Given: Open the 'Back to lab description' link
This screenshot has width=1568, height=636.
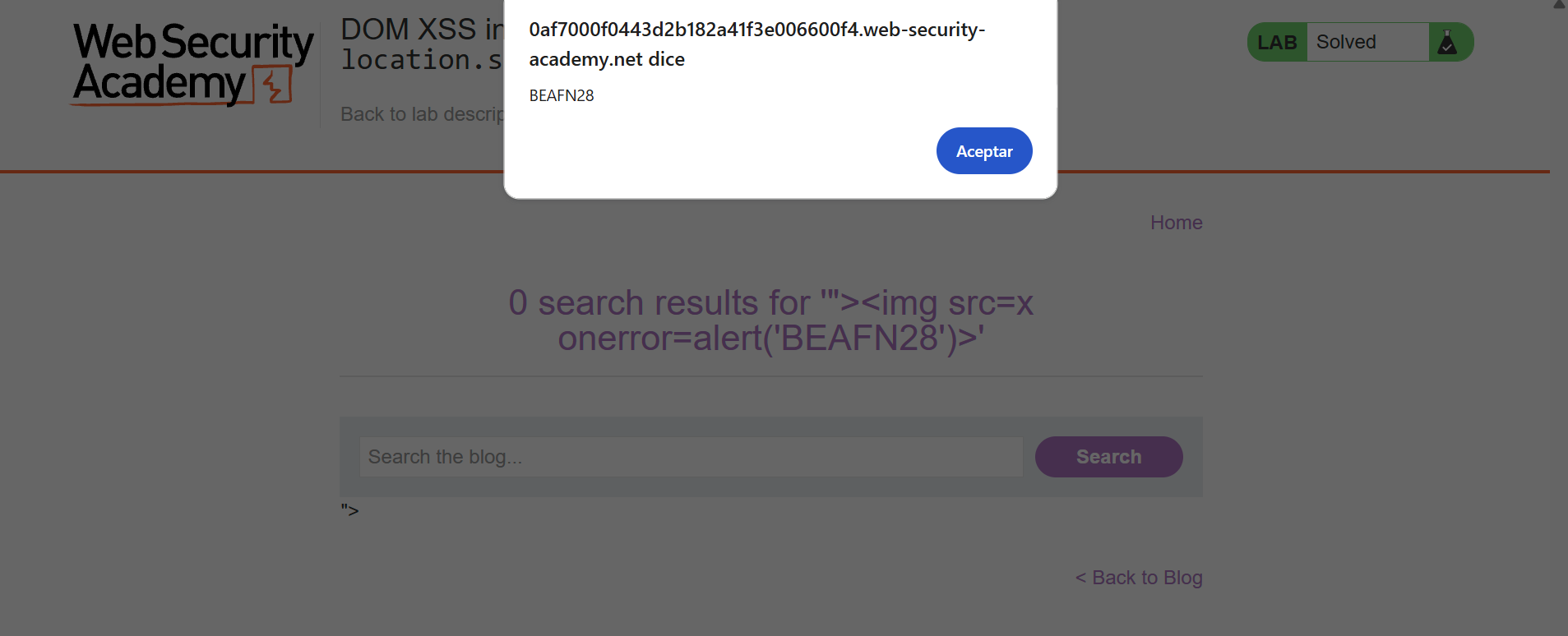Looking at the screenshot, I should [x=422, y=114].
